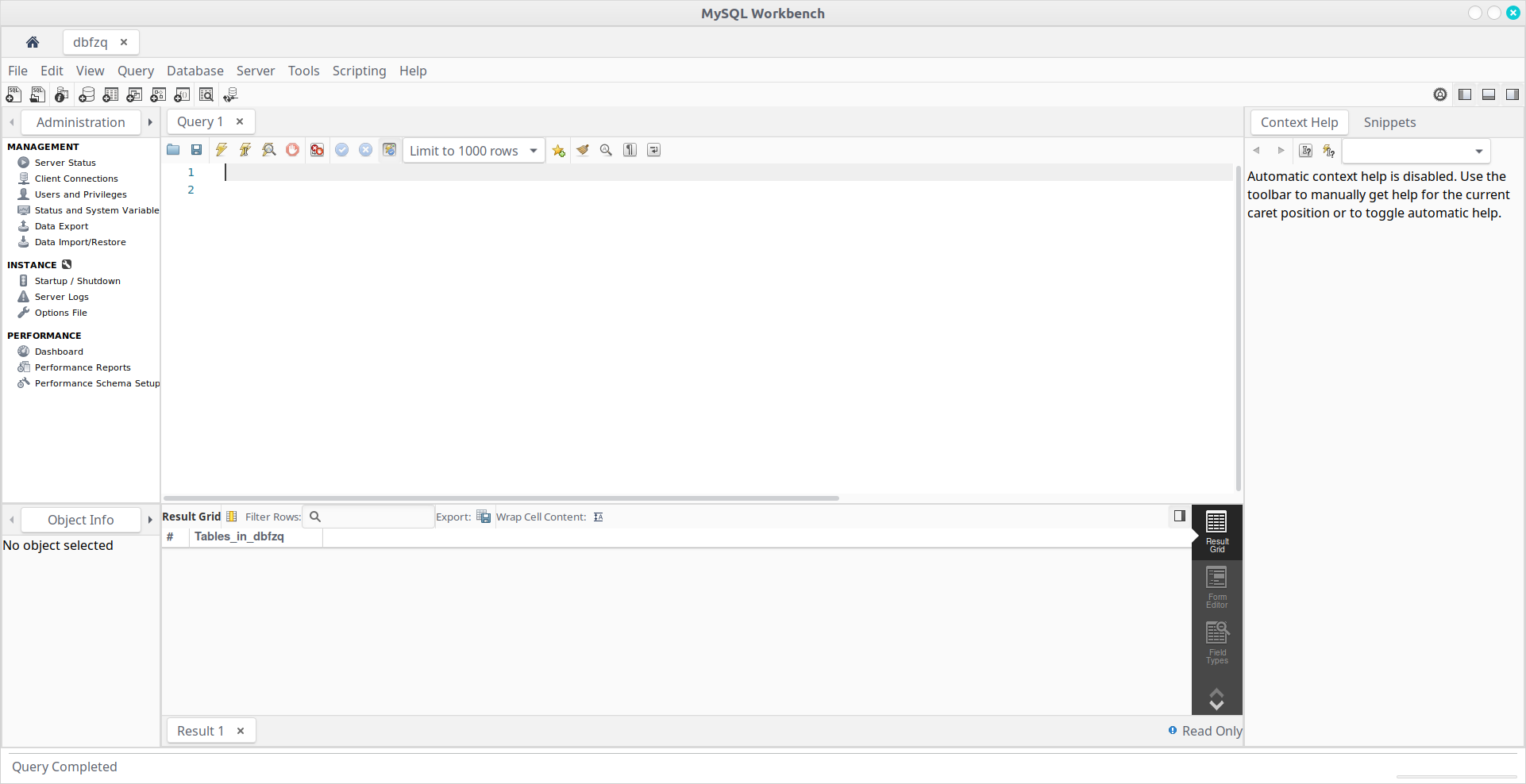Stop the running query
This screenshot has width=1526, height=784.
click(293, 150)
